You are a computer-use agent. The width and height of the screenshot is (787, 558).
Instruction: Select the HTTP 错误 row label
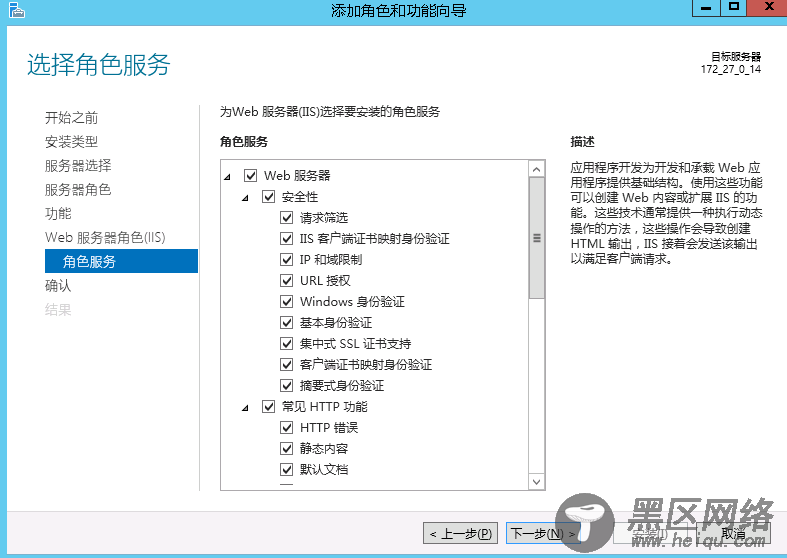(329, 428)
